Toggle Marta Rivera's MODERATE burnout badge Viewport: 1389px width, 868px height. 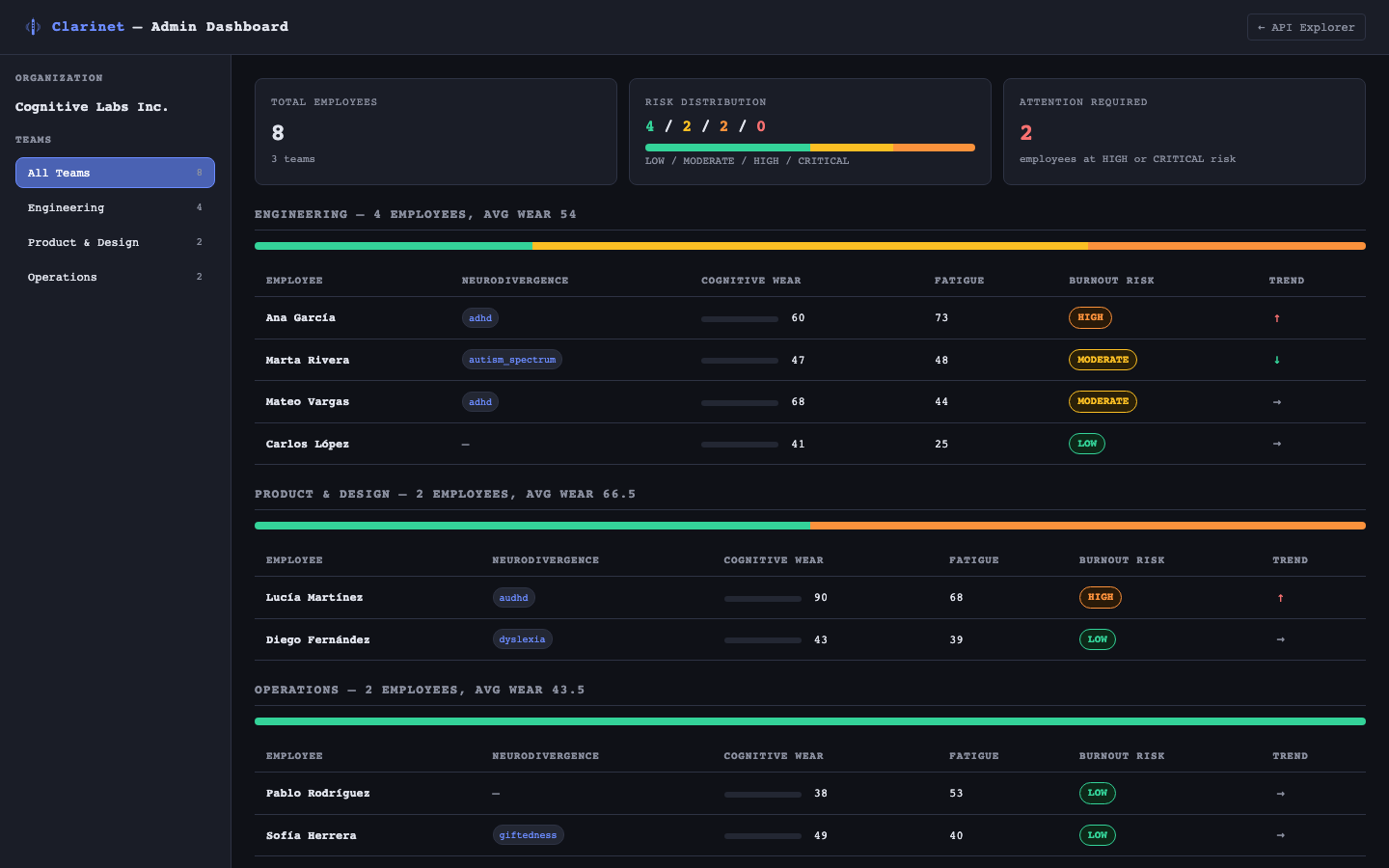coord(1103,359)
